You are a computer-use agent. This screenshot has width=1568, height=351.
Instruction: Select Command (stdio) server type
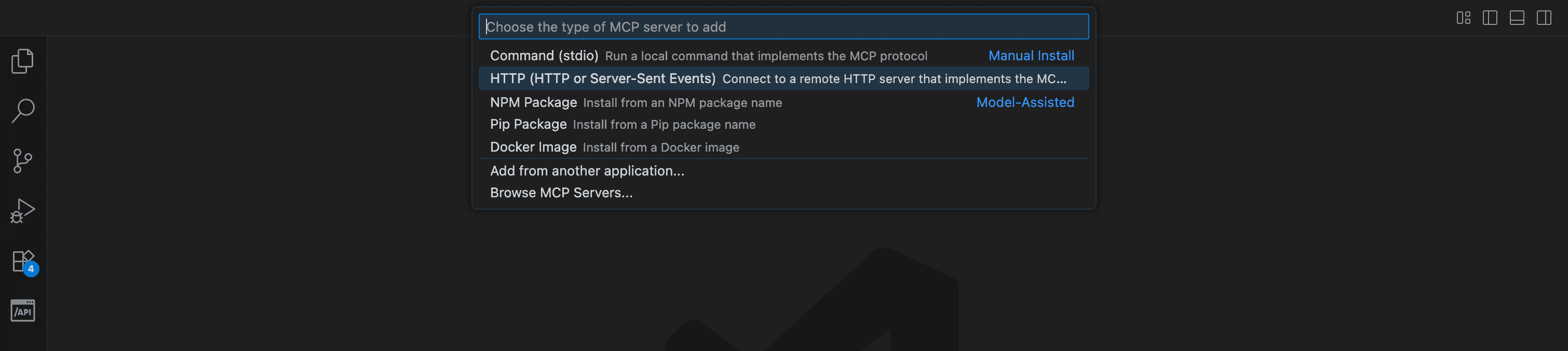544,56
